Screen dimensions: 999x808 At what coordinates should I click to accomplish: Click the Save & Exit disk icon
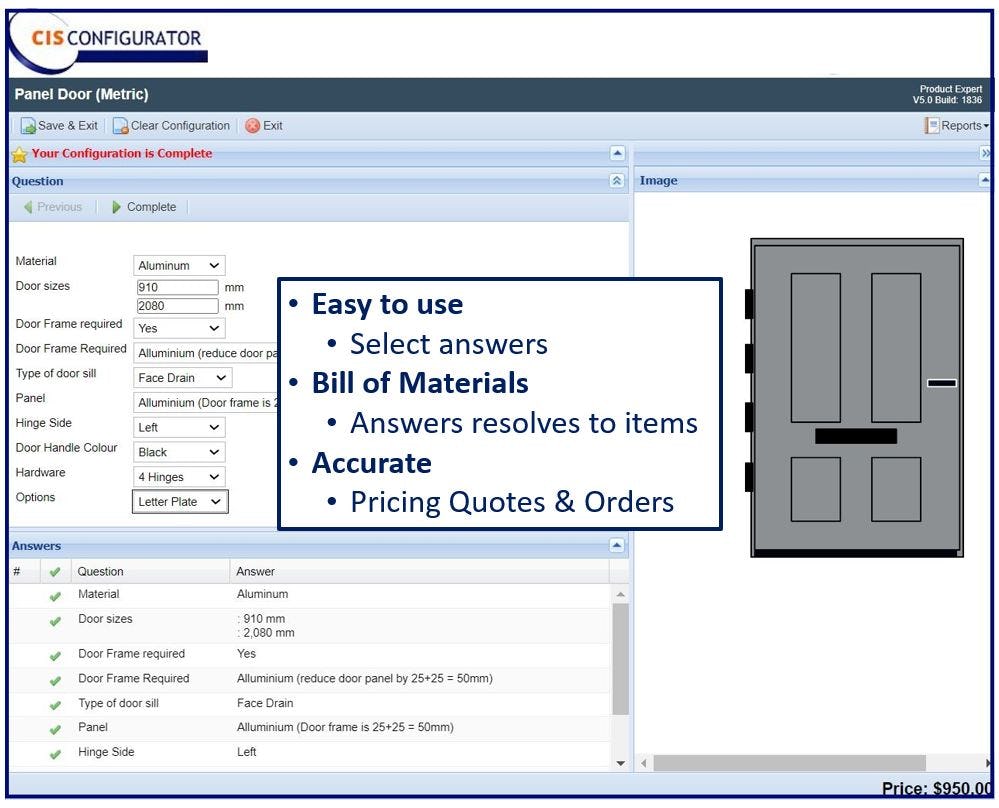coord(29,126)
